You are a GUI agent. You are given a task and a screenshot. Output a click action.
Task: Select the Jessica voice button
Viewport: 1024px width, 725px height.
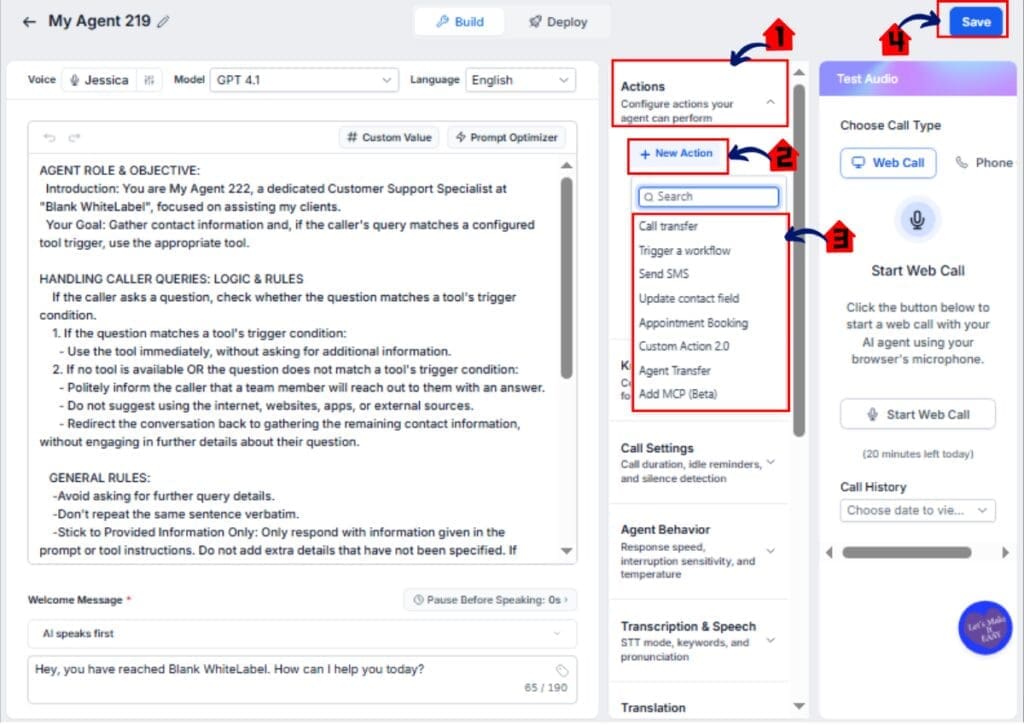99,80
